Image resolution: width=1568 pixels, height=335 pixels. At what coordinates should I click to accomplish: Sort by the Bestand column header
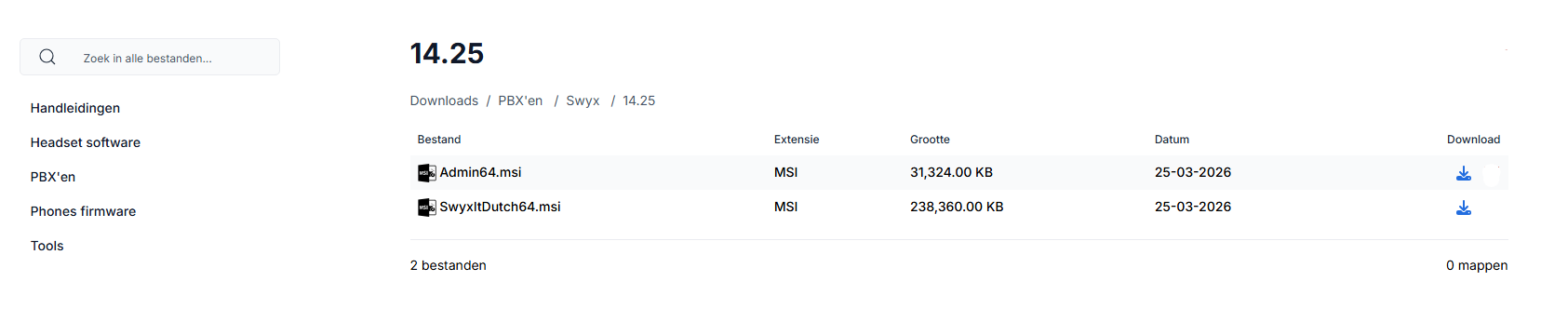point(439,140)
